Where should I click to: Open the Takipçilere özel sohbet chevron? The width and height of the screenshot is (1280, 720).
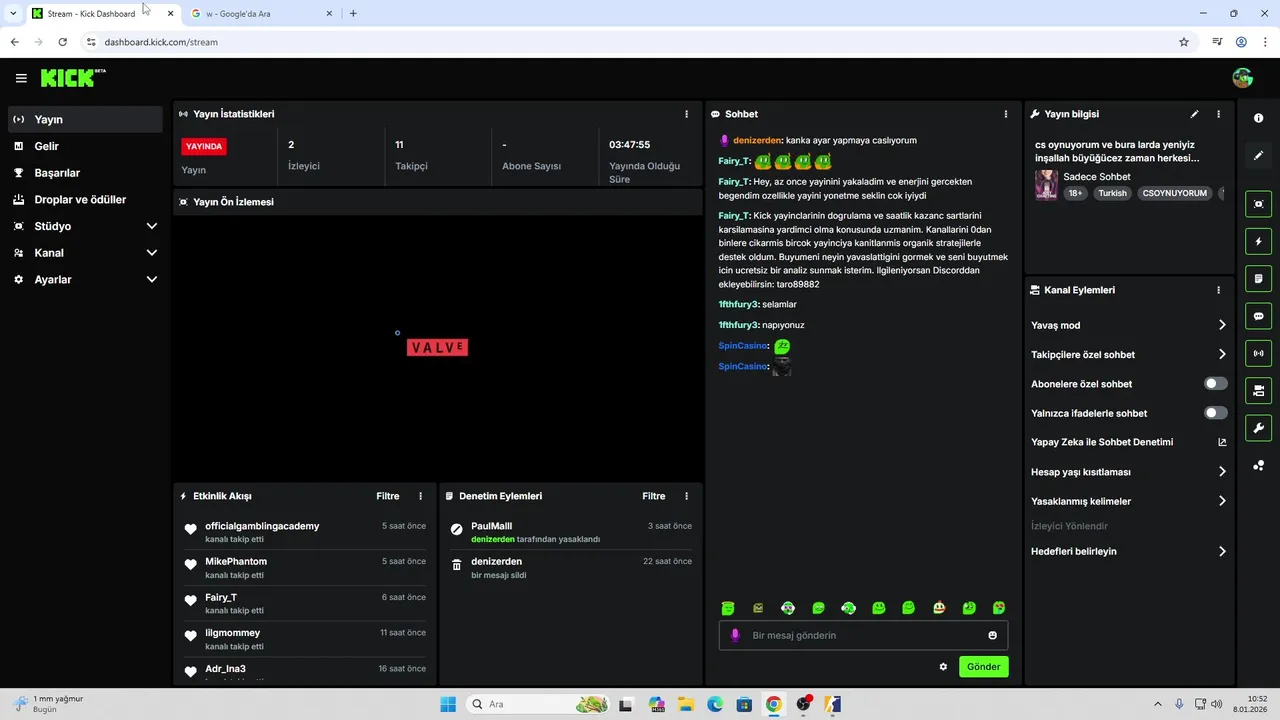point(1222,354)
